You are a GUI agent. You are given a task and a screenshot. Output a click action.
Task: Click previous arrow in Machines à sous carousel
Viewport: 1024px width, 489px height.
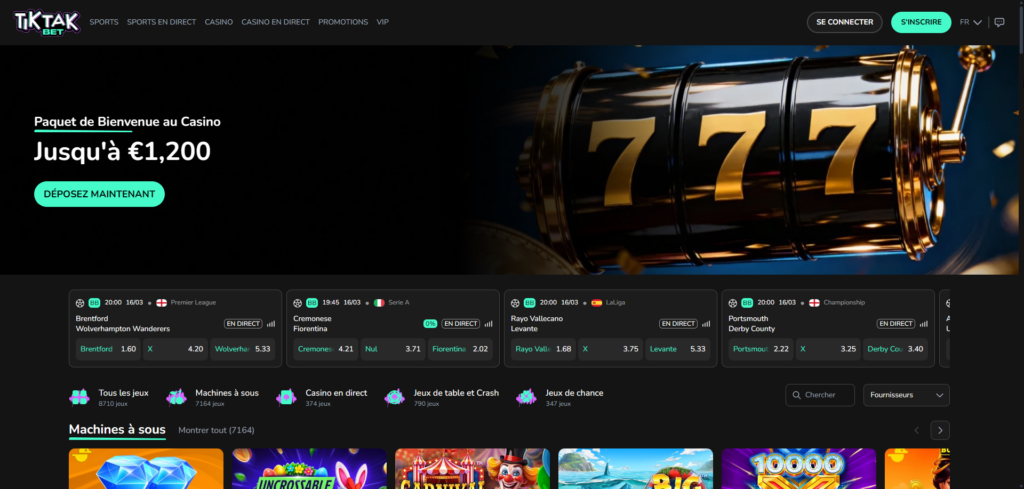916,430
